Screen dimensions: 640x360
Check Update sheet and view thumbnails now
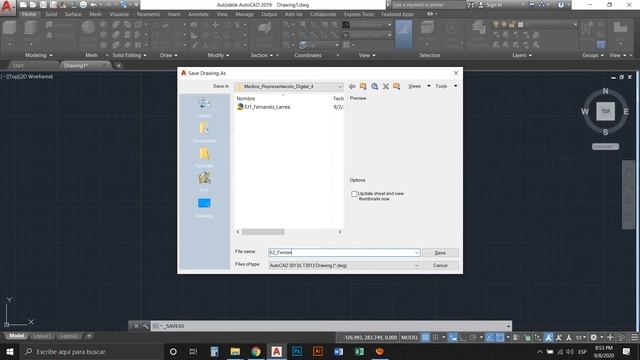[354, 194]
